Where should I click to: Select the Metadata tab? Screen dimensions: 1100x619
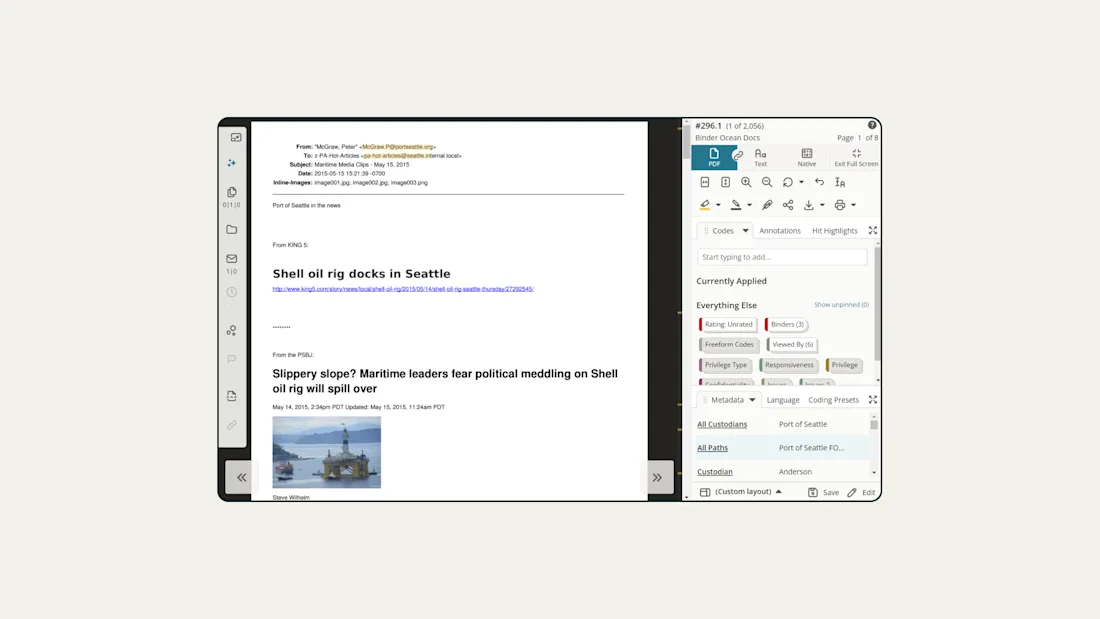727,400
